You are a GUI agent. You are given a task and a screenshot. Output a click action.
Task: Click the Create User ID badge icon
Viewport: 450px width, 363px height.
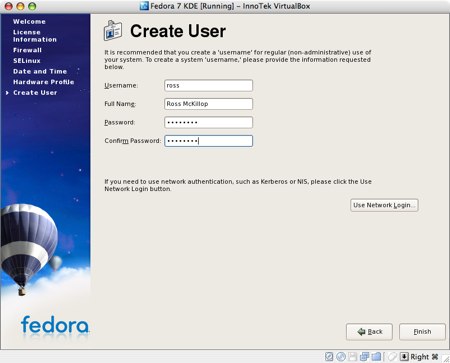point(113,31)
